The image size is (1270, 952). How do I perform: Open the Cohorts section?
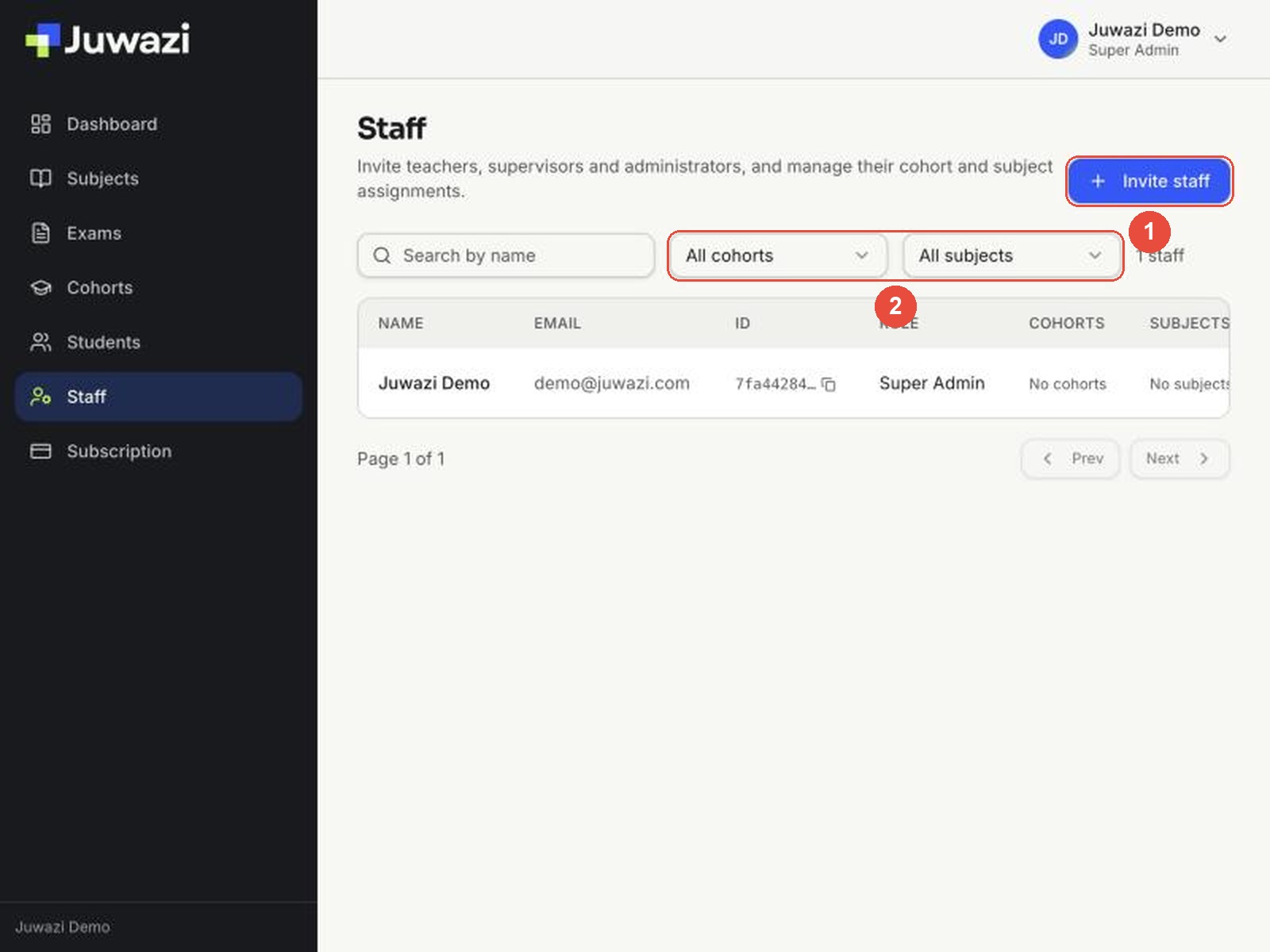tap(159, 288)
